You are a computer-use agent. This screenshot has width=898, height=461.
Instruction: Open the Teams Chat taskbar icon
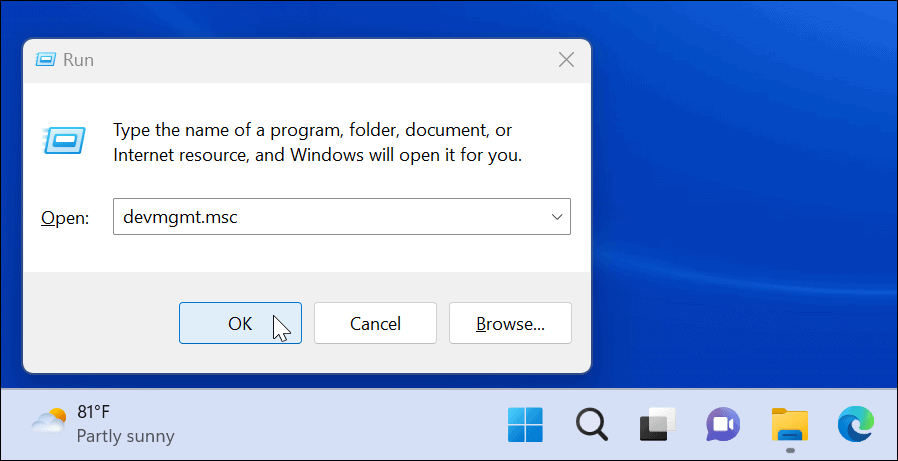tap(723, 425)
